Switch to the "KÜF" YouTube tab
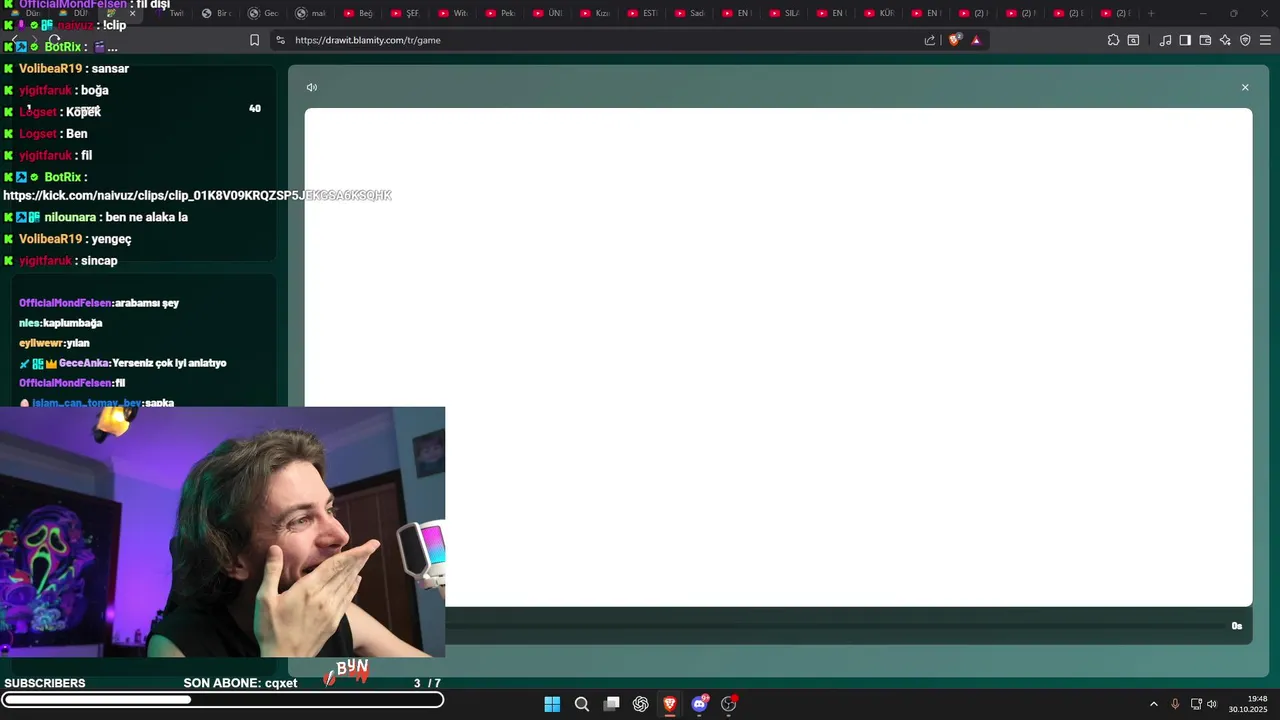The image size is (1280, 720). 881,13
